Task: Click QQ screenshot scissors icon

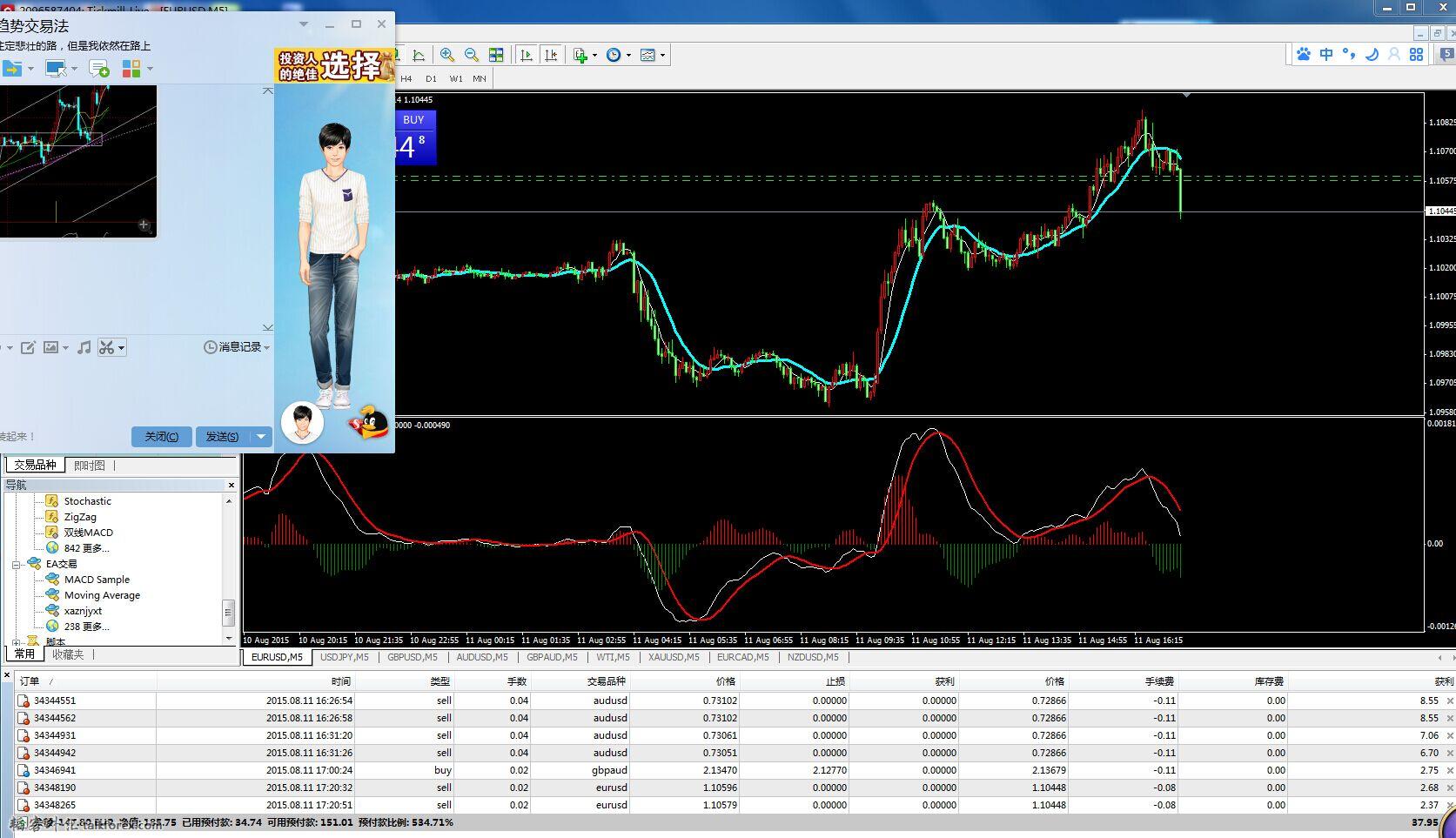Action: (106, 347)
